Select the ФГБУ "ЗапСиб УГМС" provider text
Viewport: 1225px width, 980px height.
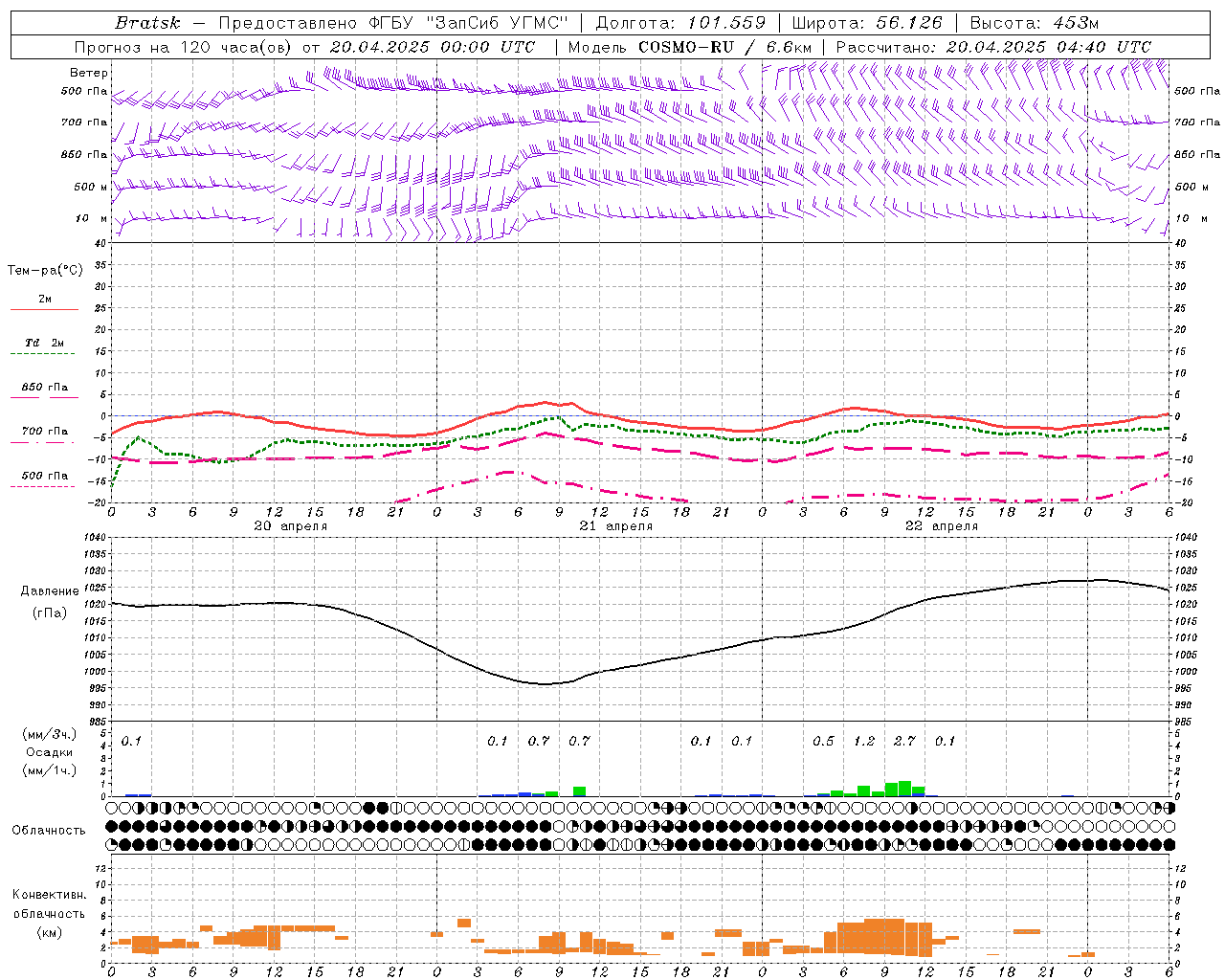469,23
